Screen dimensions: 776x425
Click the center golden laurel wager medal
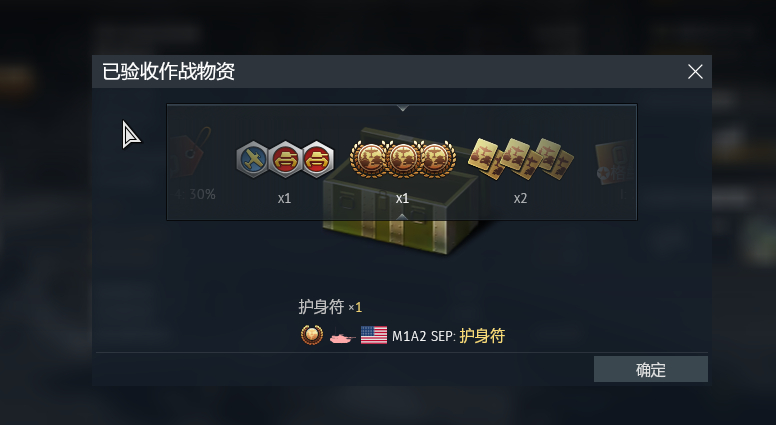(x=403, y=159)
